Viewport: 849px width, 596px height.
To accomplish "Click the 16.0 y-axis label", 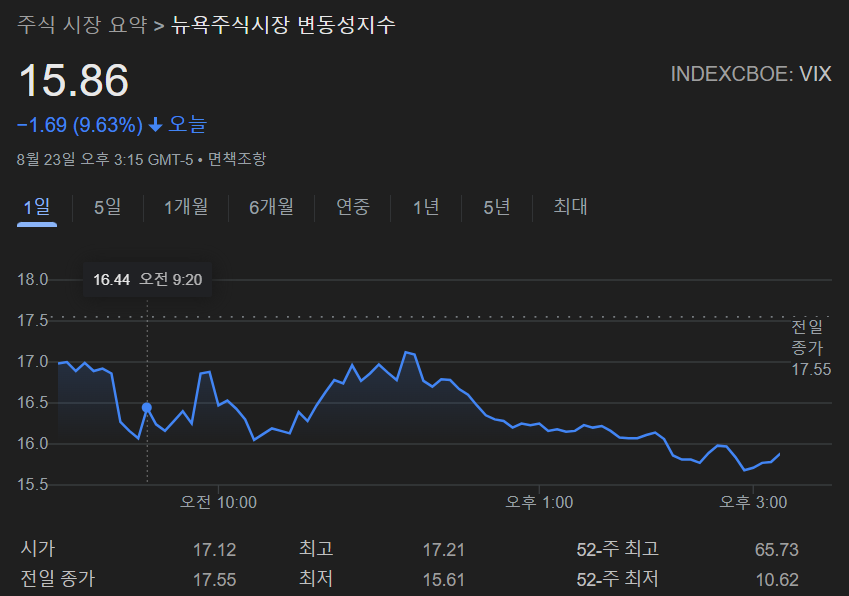I will pos(32,444).
